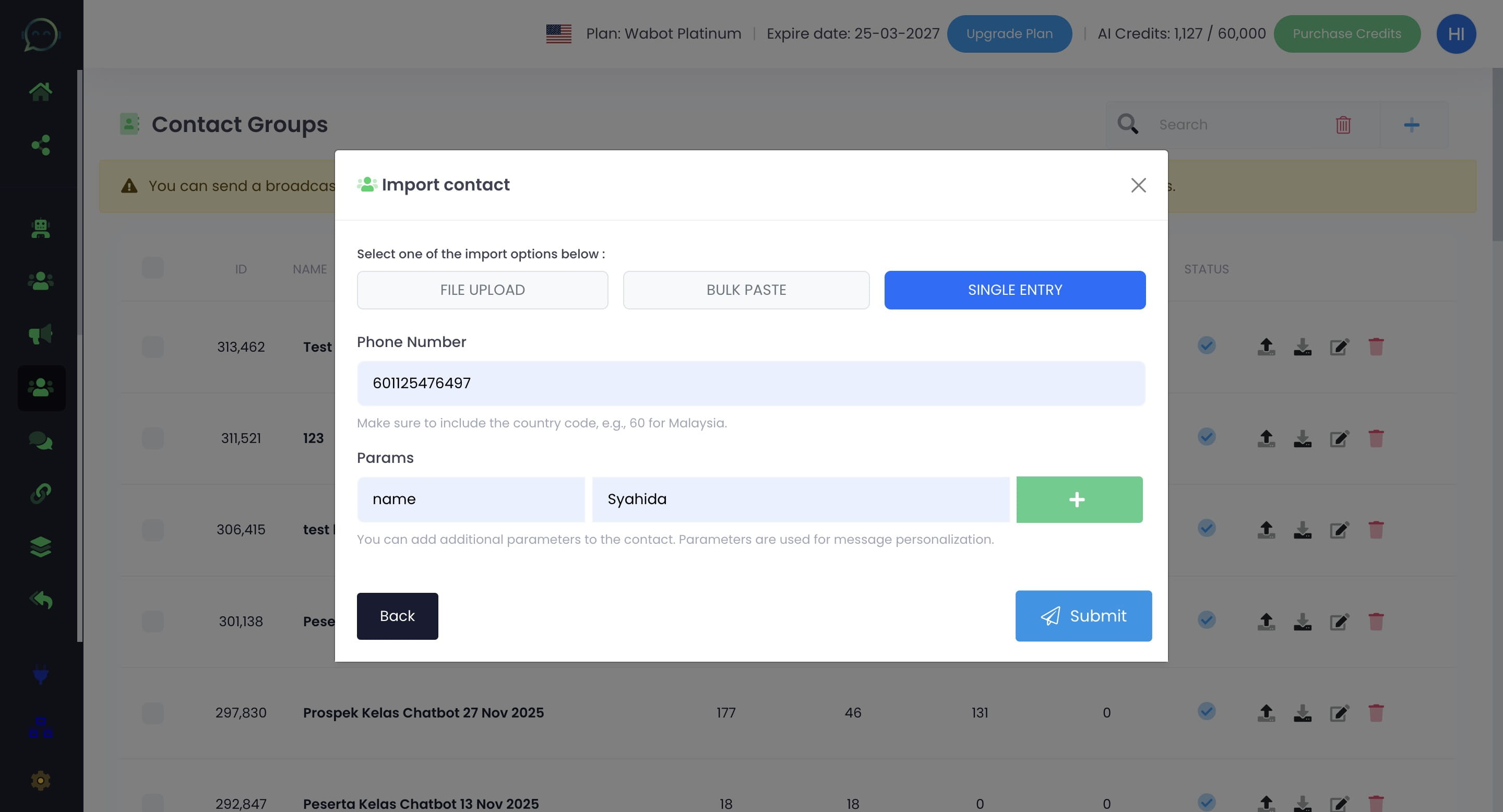1503x812 pixels.
Task: Click the upload icon on the 313,462 row
Action: click(1265, 346)
